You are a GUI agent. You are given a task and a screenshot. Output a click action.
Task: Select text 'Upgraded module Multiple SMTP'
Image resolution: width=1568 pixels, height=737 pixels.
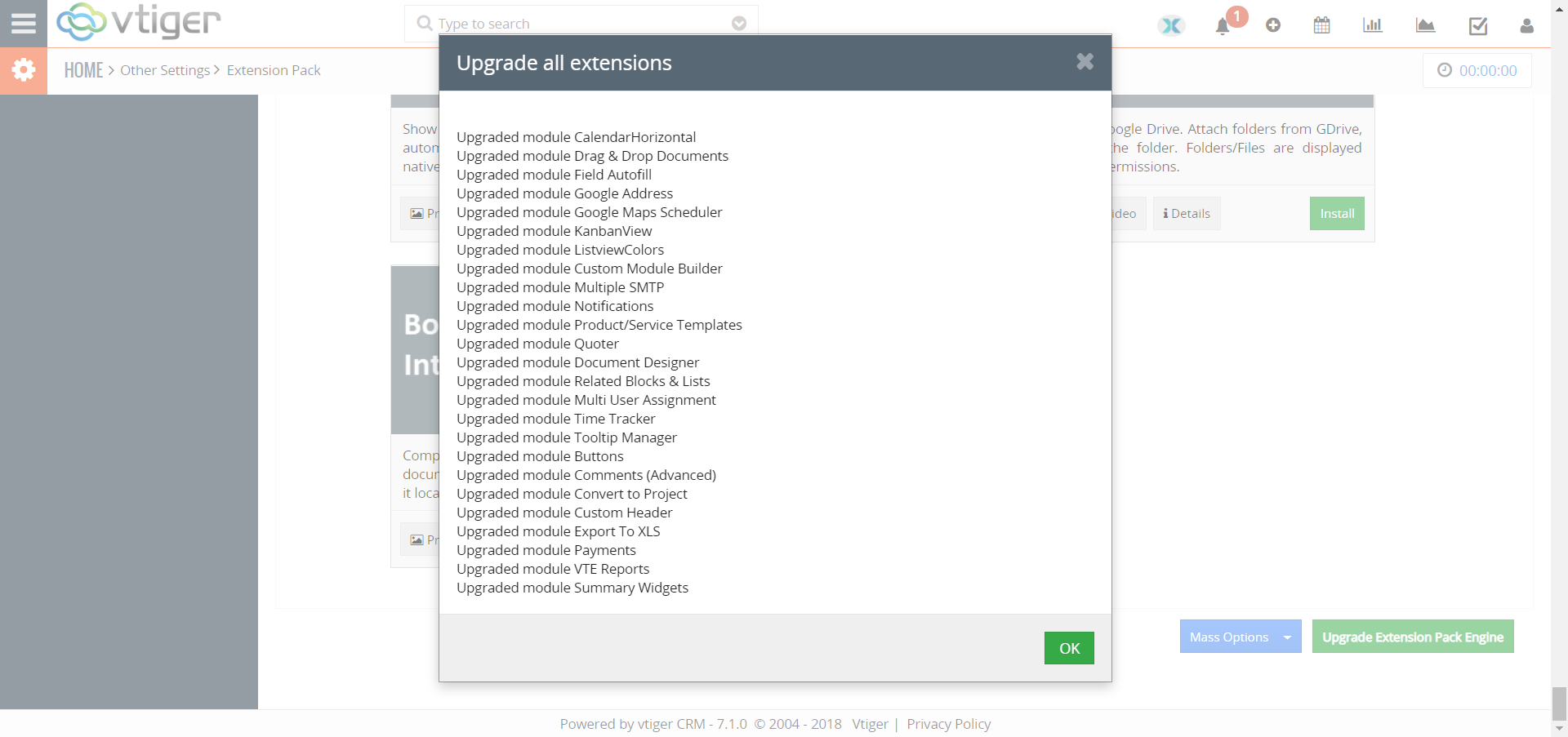[560, 287]
